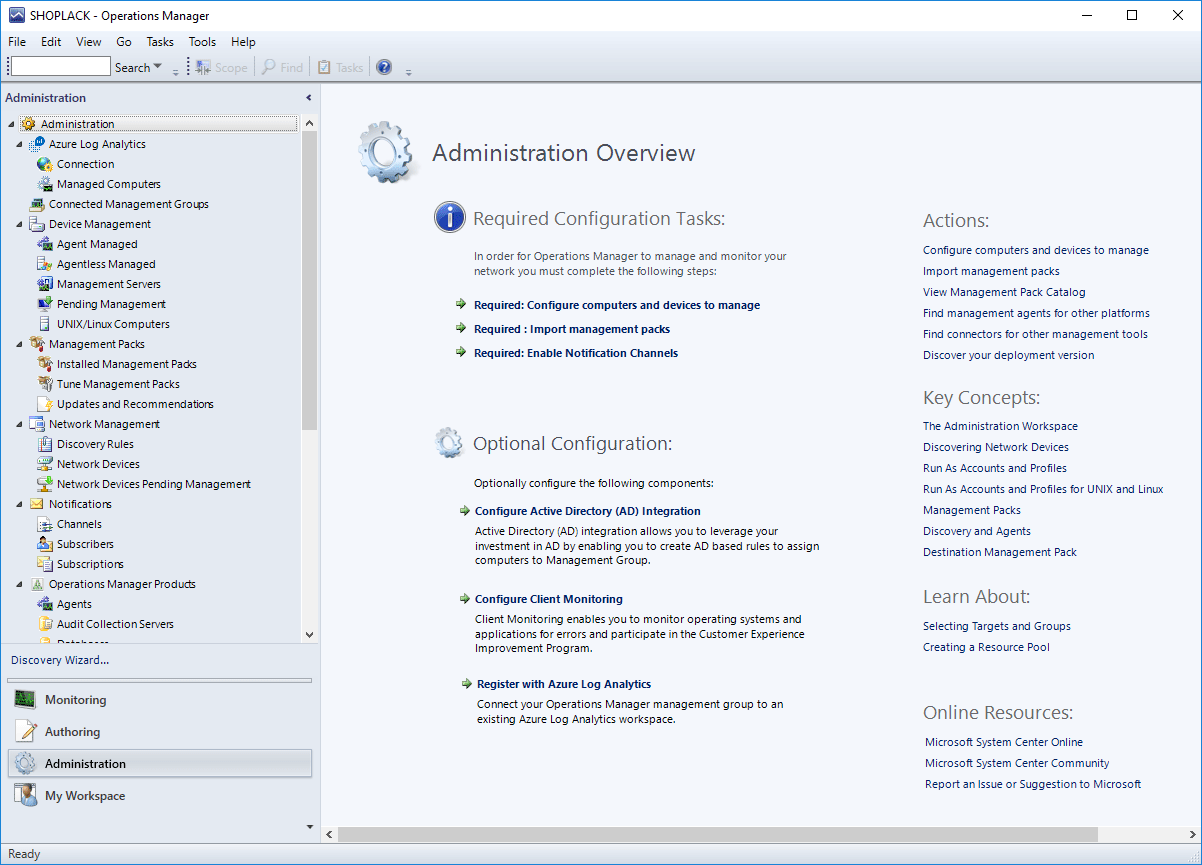Viewport: 1202px width, 865px height.
Task: Open the Tasks menu
Action: point(160,42)
